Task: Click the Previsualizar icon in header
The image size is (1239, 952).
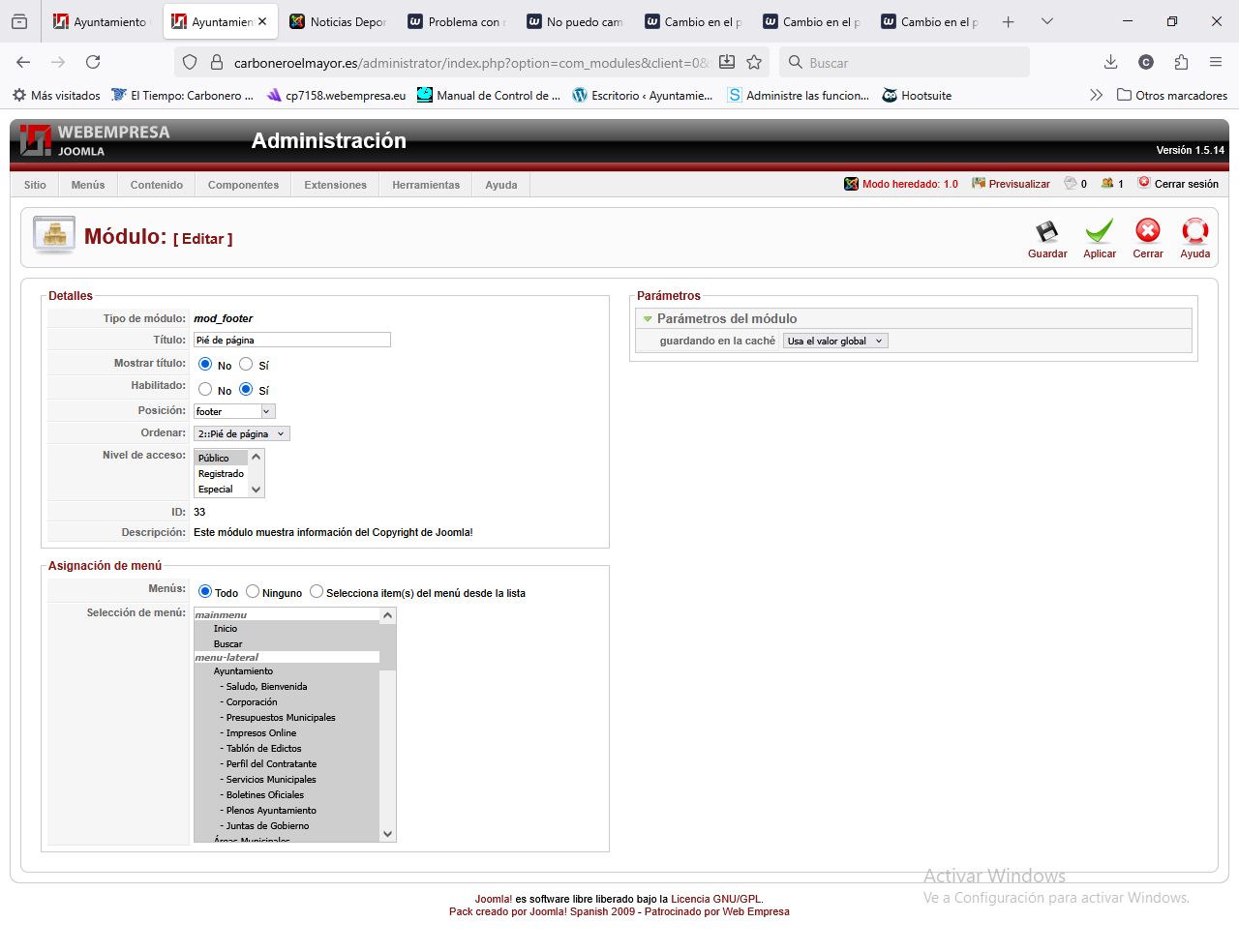Action: pos(979,184)
